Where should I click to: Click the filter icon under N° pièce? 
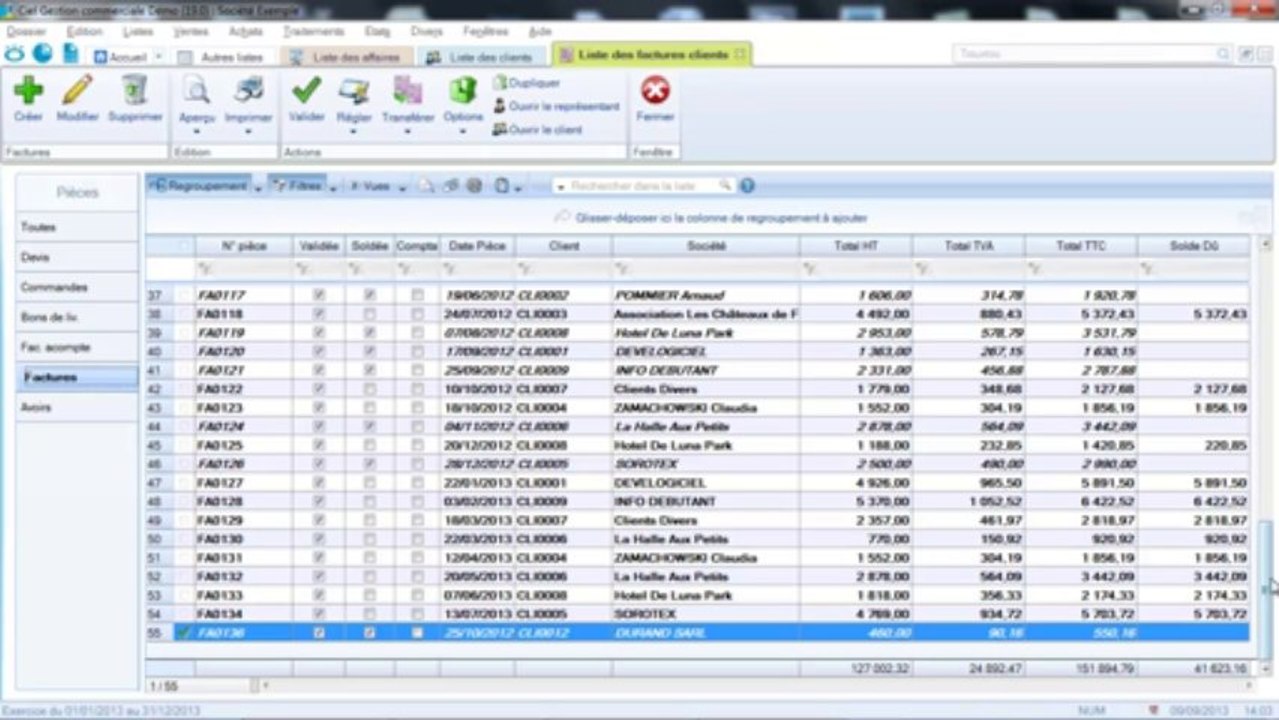tap(204, 269)
